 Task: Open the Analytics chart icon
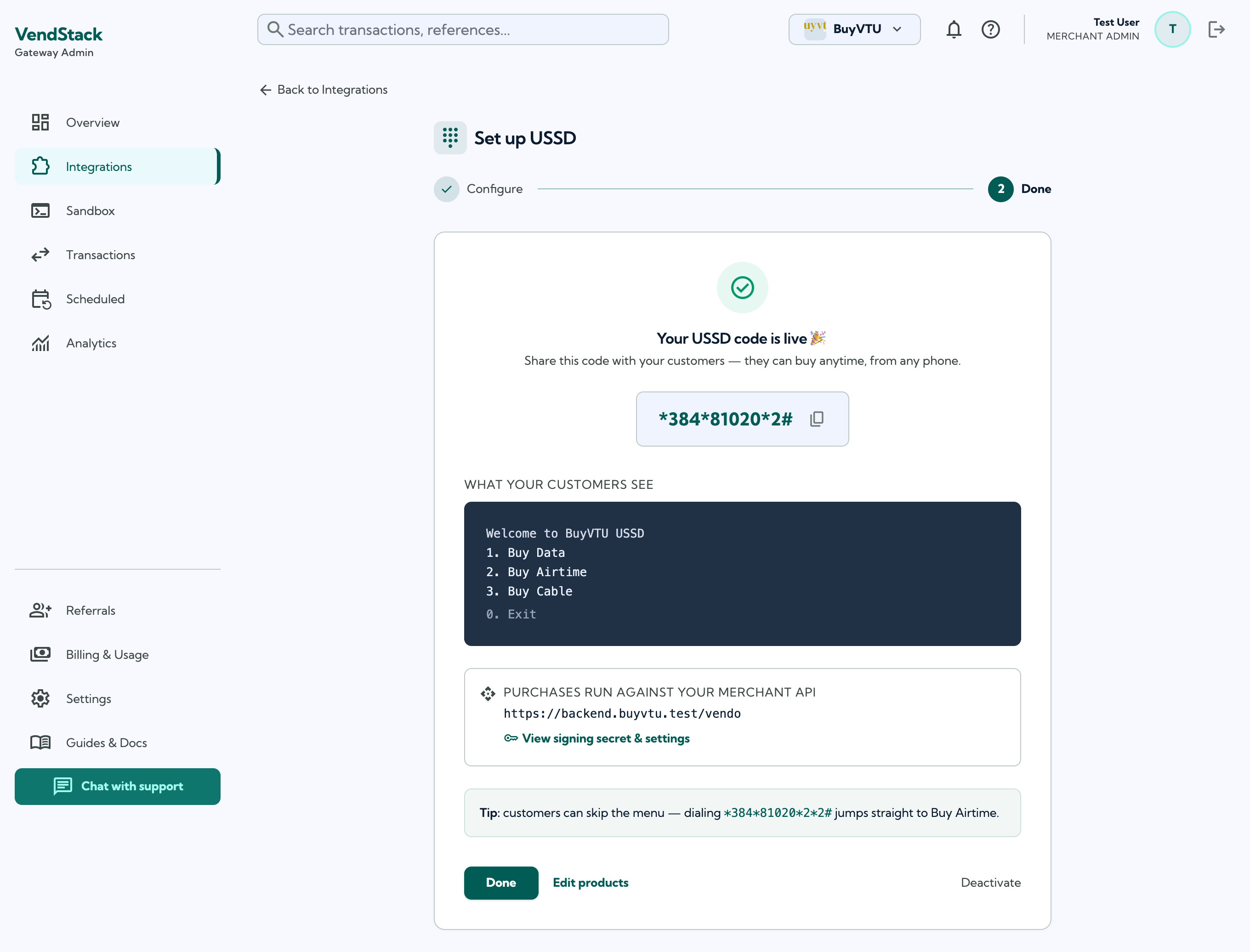40,343
